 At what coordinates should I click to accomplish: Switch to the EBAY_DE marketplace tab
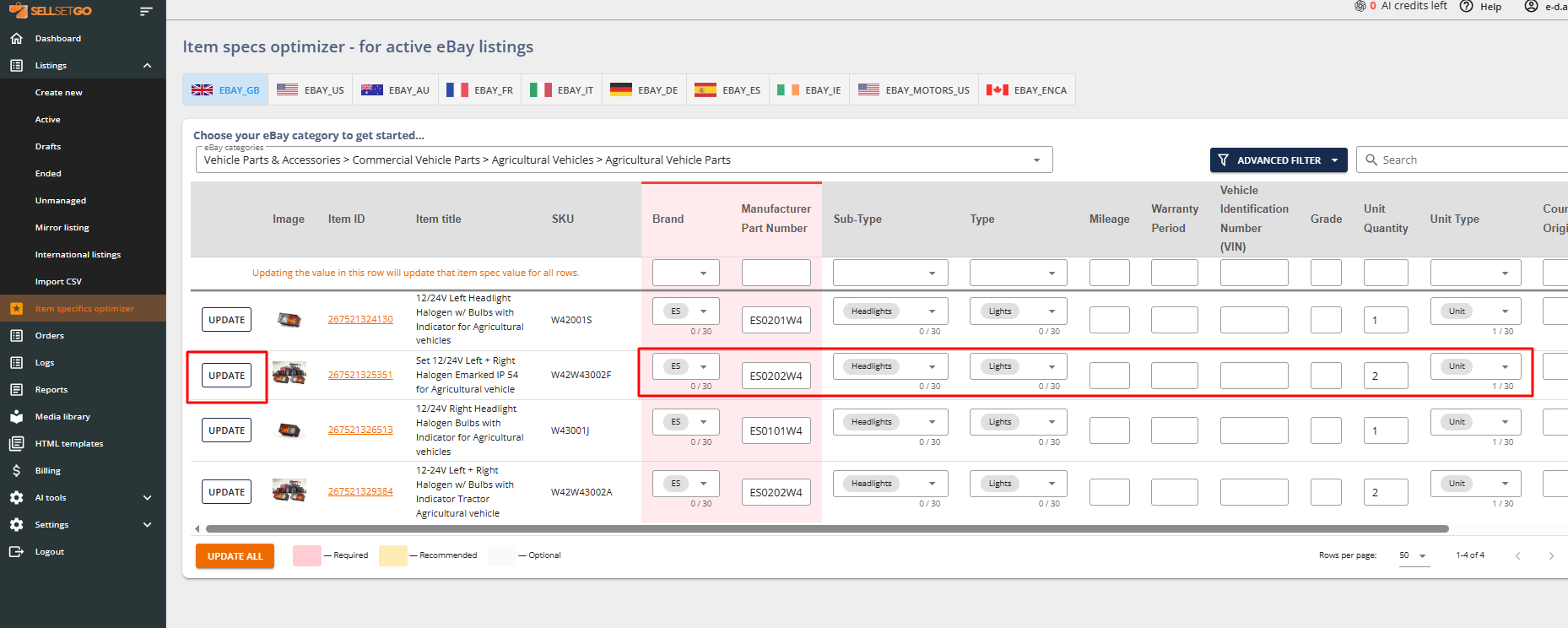click(644, 90)
